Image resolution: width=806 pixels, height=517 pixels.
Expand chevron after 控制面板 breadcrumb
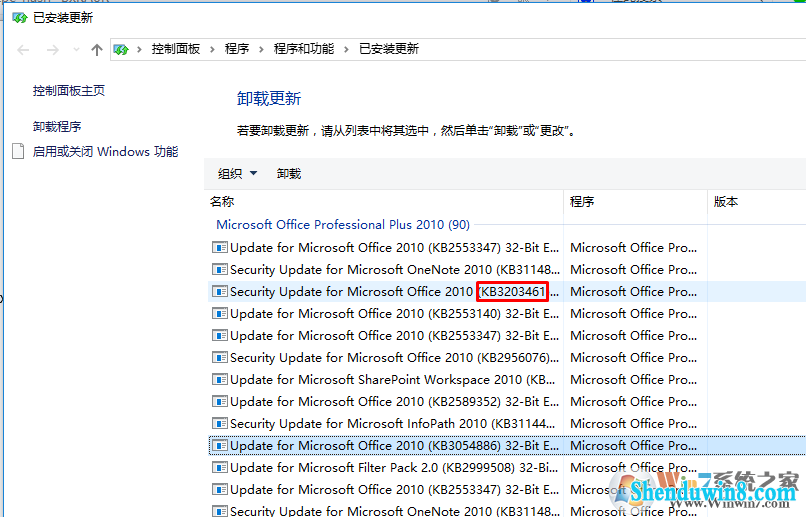point(212,49)
